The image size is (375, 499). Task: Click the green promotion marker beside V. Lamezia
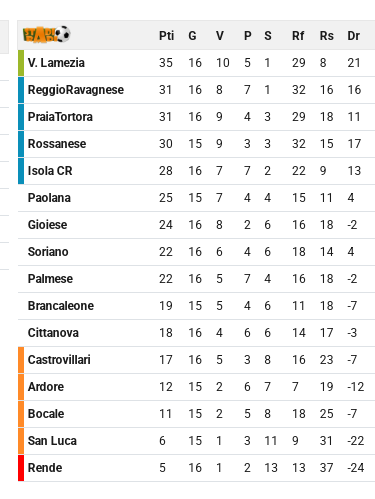point(21,63)
